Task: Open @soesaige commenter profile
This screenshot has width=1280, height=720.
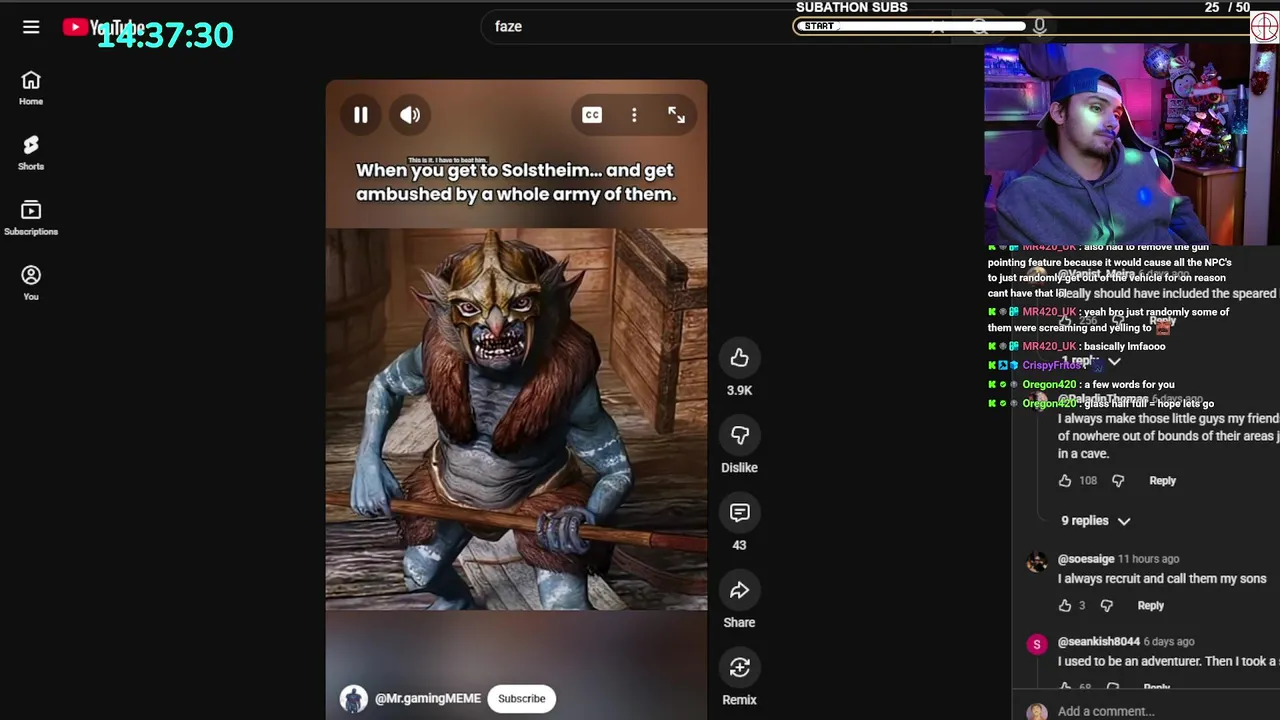Action: point(1085,559)
